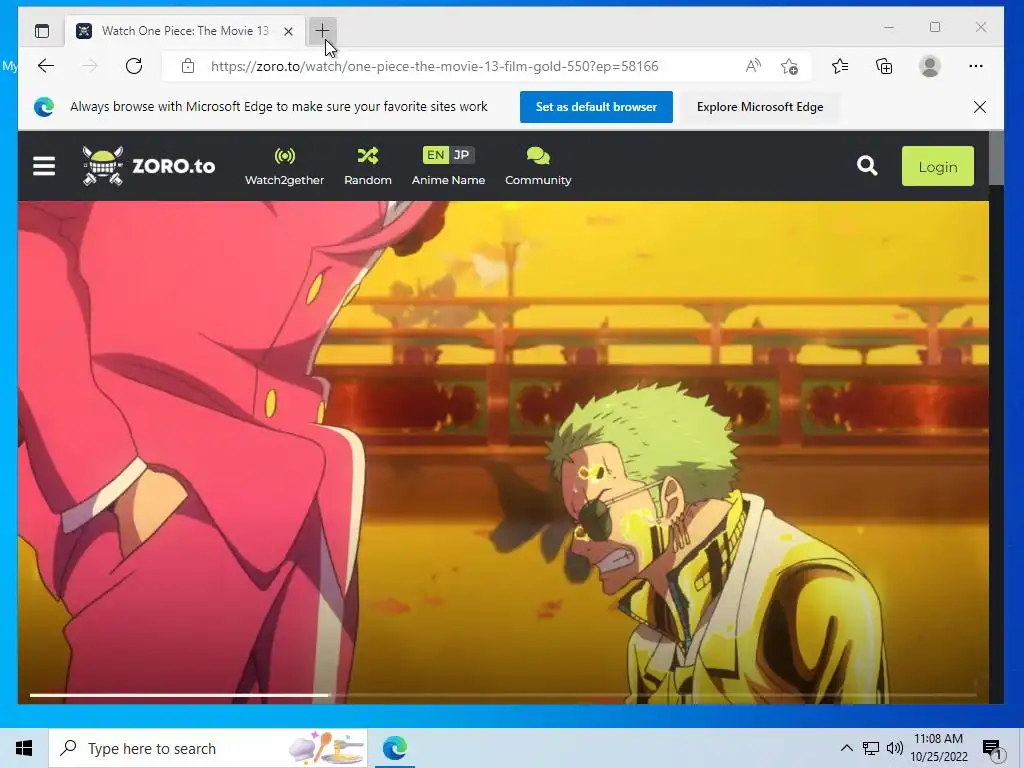
Task: Open Read aloud in address bar
Action: pos(753,66)
